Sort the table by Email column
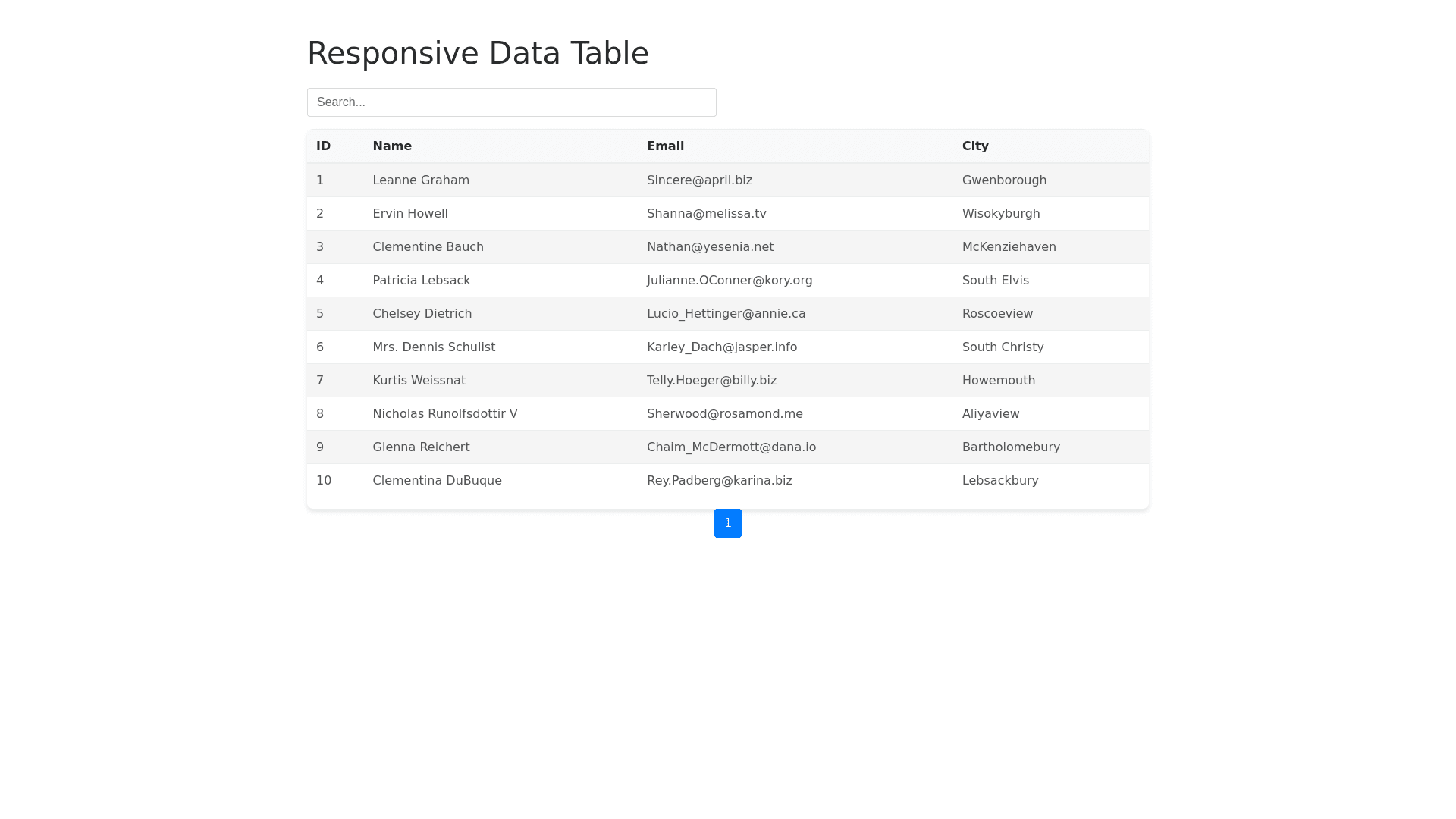This screenshot has height=819, width=1456. coord(665,146)
